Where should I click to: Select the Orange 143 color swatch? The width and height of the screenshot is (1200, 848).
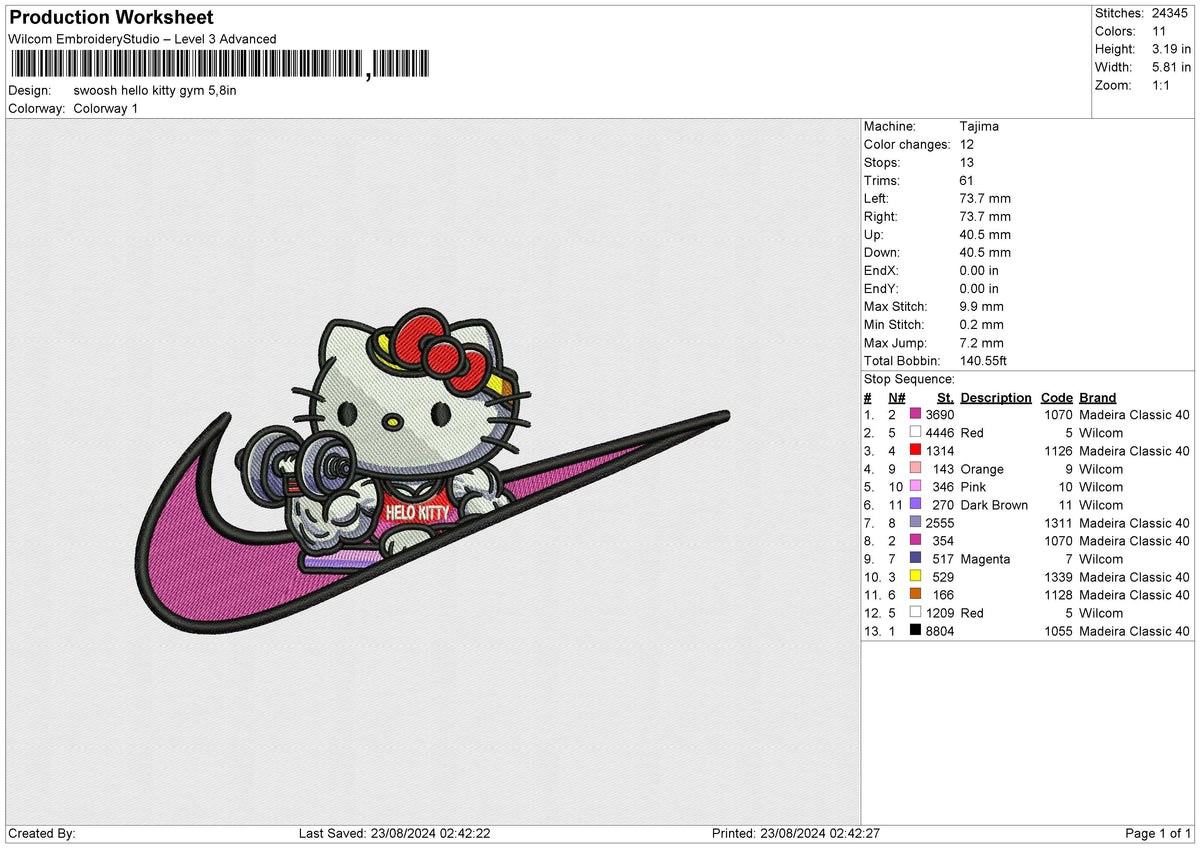(x=916, y=469)
